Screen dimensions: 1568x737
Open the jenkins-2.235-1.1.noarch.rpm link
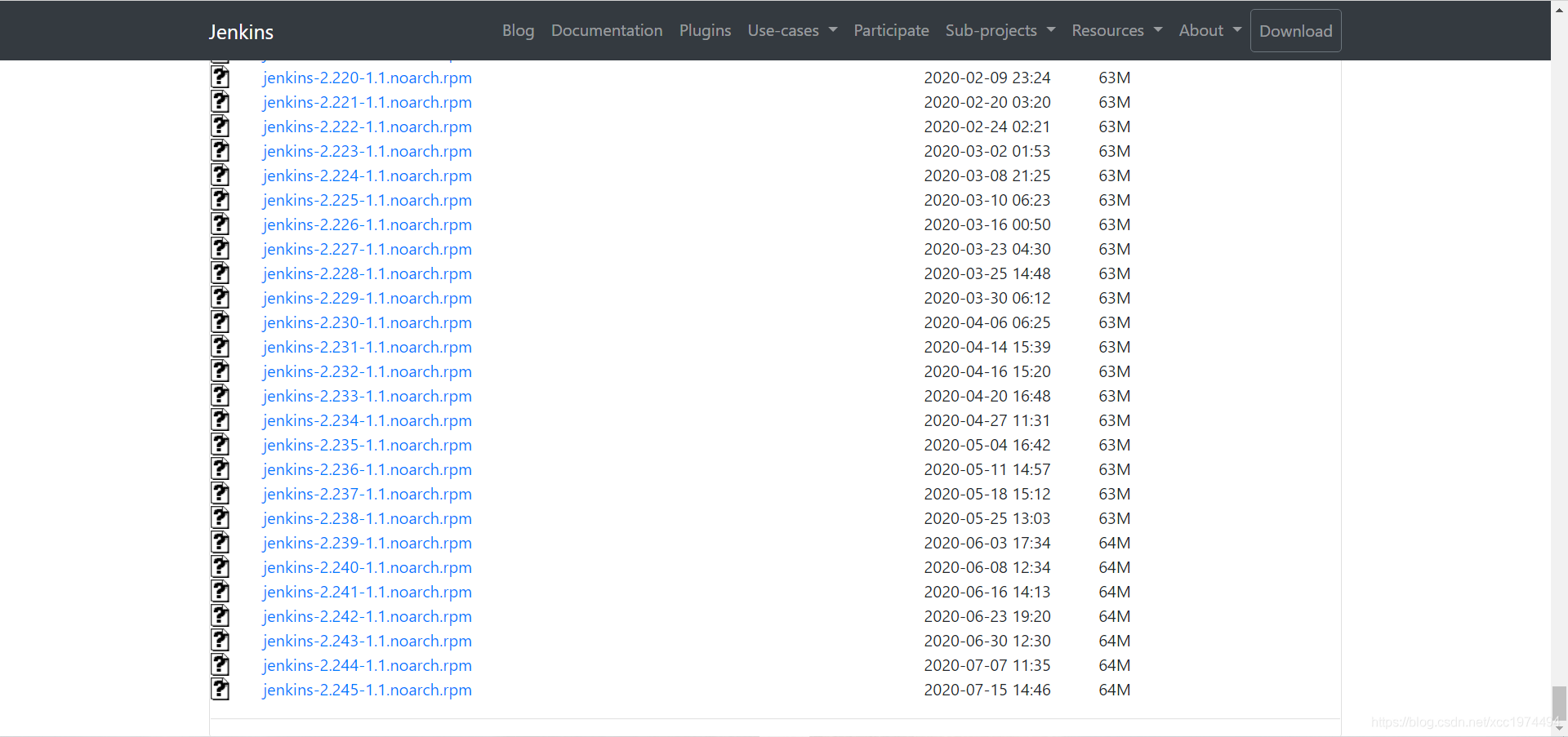click(x=367, y=445)
